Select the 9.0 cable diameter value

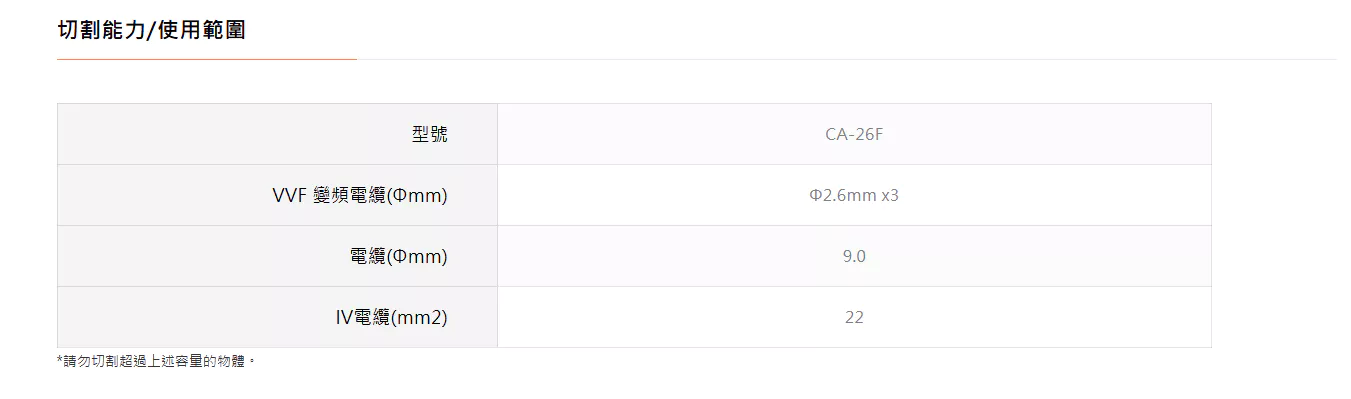pos(854,256)
